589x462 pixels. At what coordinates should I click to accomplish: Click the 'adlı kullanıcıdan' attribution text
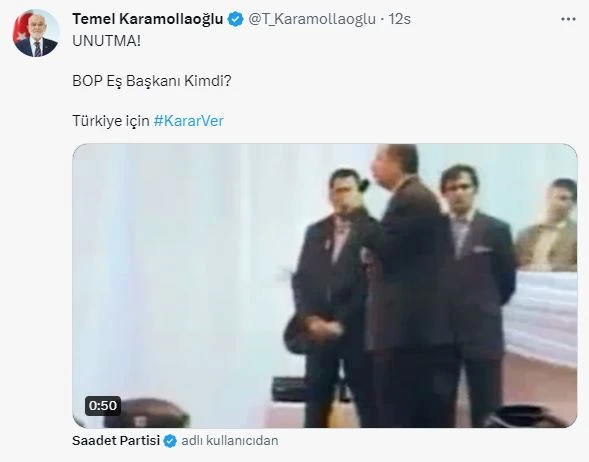230,440
